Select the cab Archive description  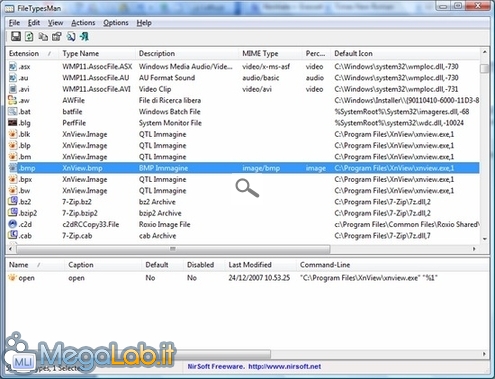pyautogui.click(x=157, y=236)
